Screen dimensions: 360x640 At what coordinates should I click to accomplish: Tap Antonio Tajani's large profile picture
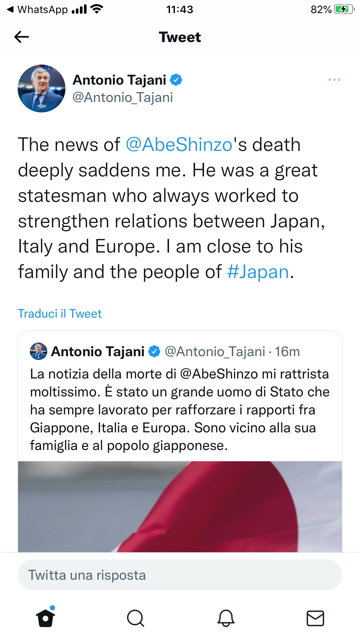[x=41, y=88]
